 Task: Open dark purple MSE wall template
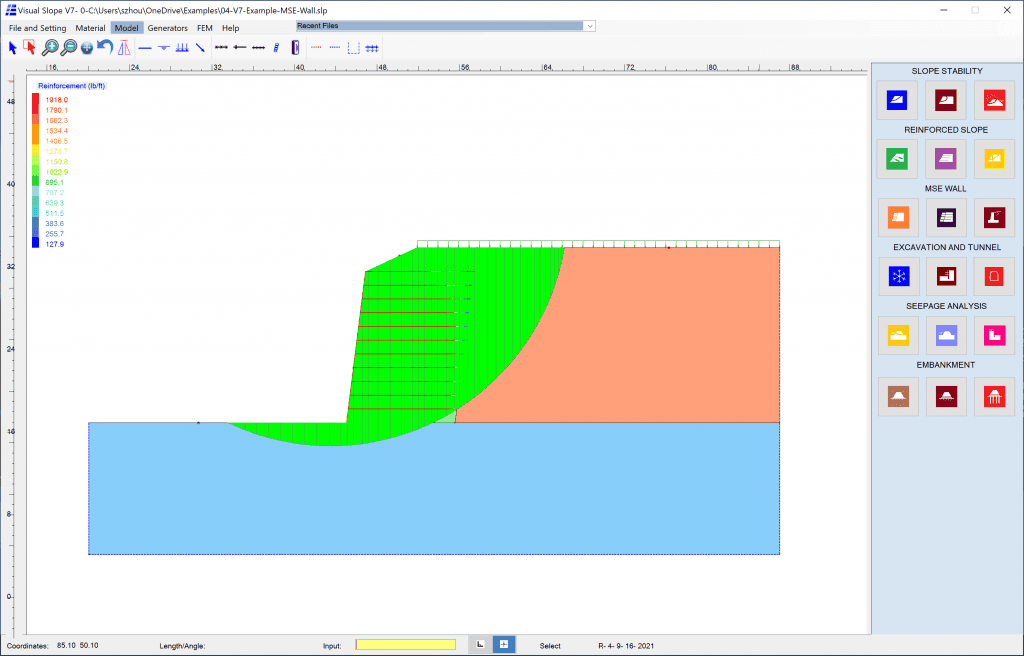point(946,218)
